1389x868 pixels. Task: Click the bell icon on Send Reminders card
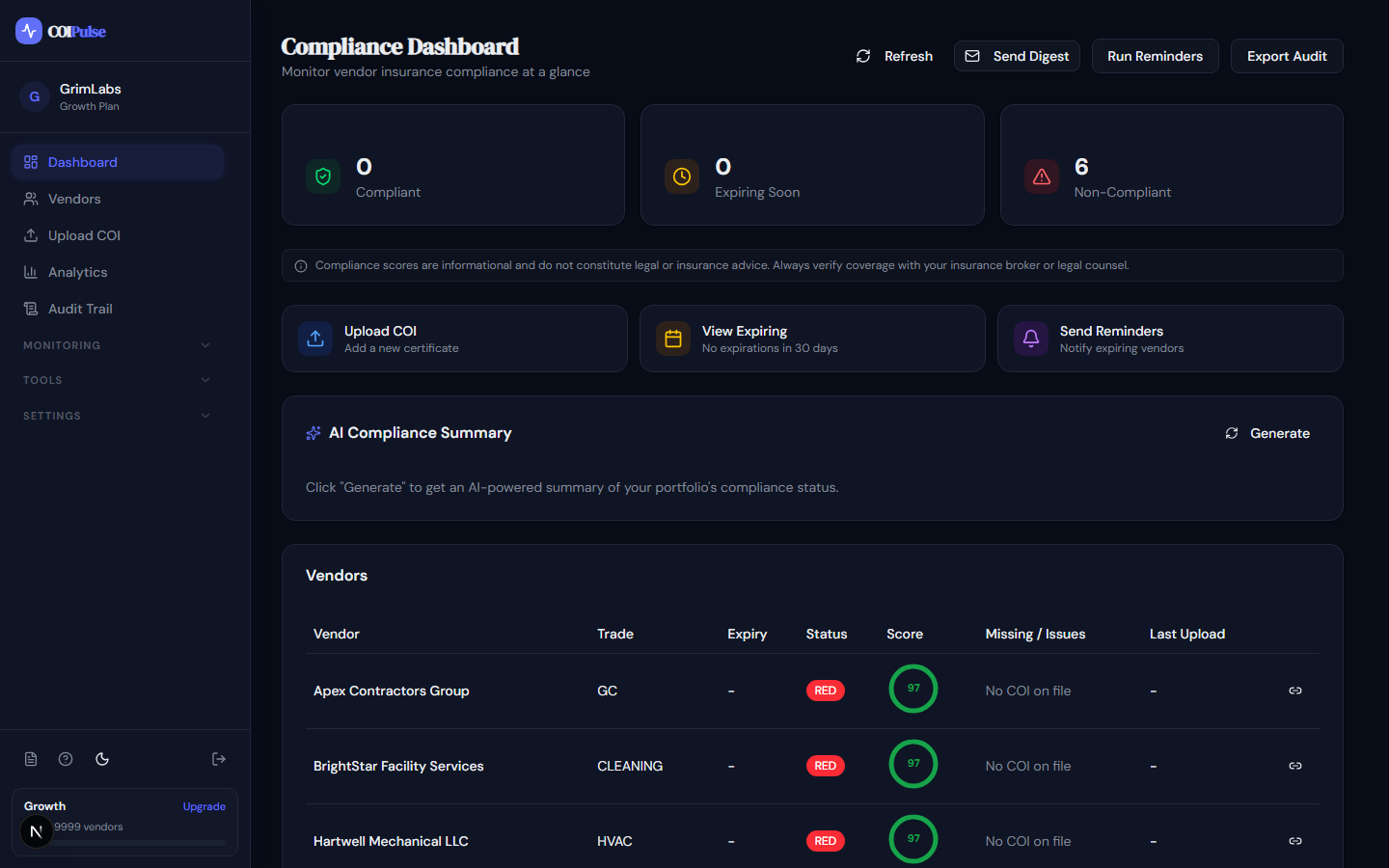pyautogui.click(x=1031, y=339)
